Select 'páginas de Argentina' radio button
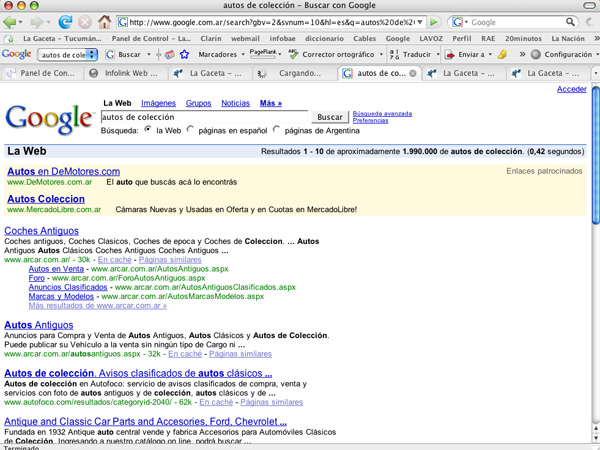The image size is (600, 450). coord(277,130)
